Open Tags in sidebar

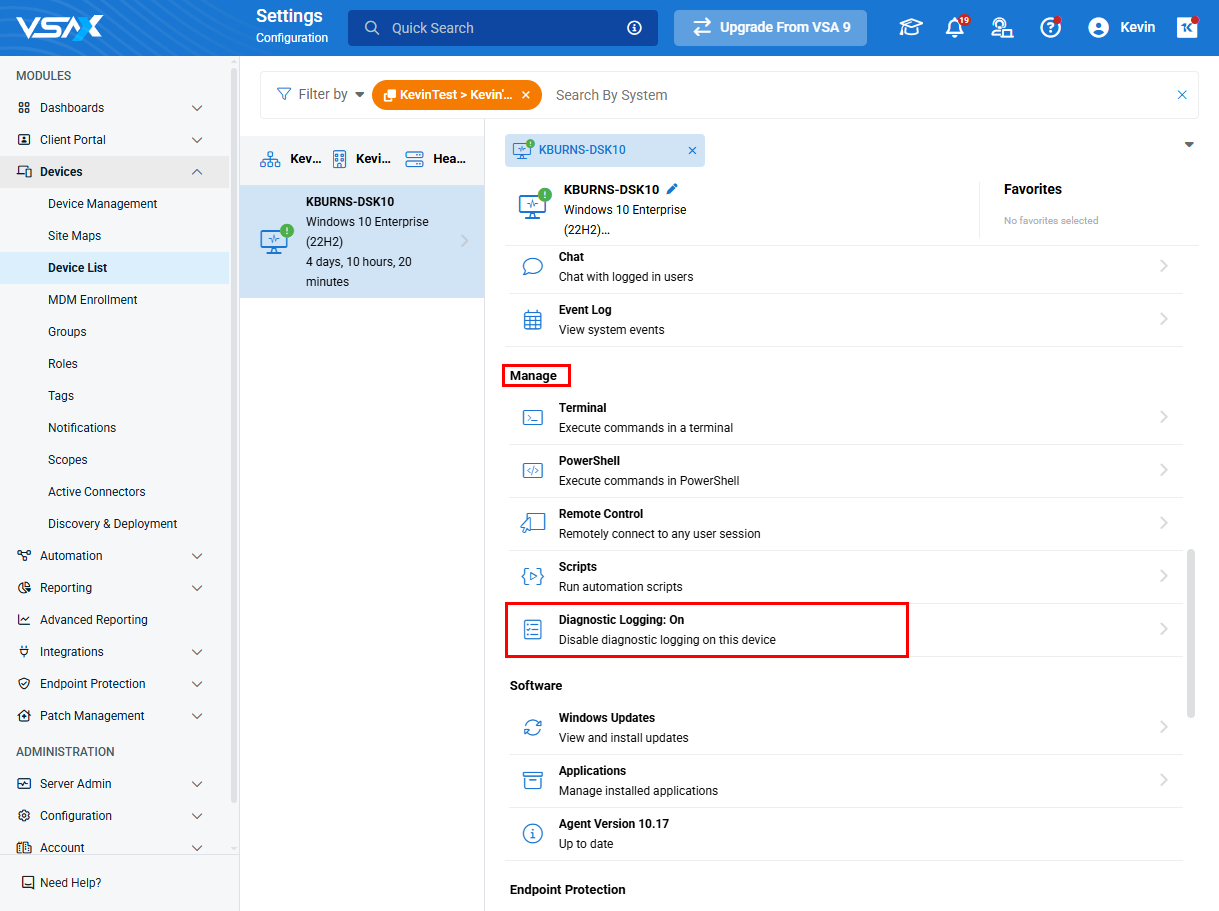tap(61, 396)
